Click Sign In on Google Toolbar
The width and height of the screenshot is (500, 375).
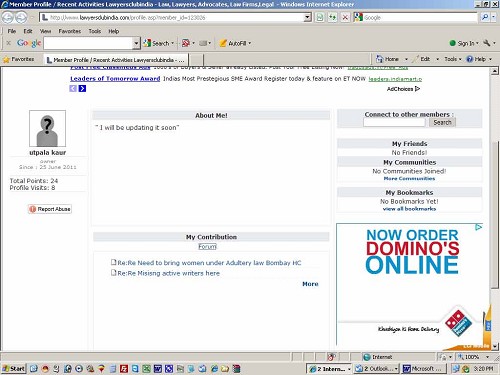point(463,43)
